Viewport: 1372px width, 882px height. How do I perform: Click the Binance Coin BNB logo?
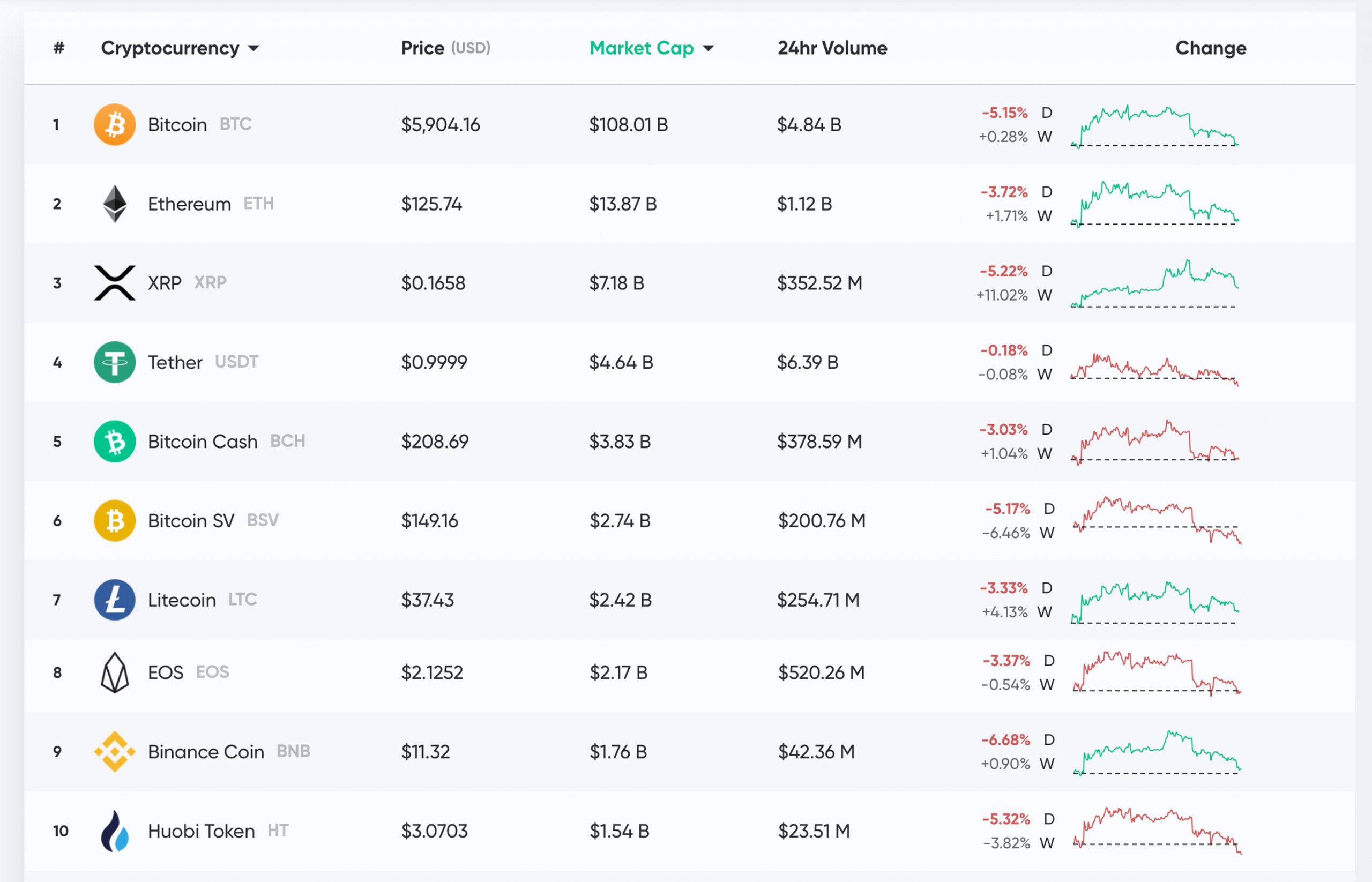click(114, 751)
